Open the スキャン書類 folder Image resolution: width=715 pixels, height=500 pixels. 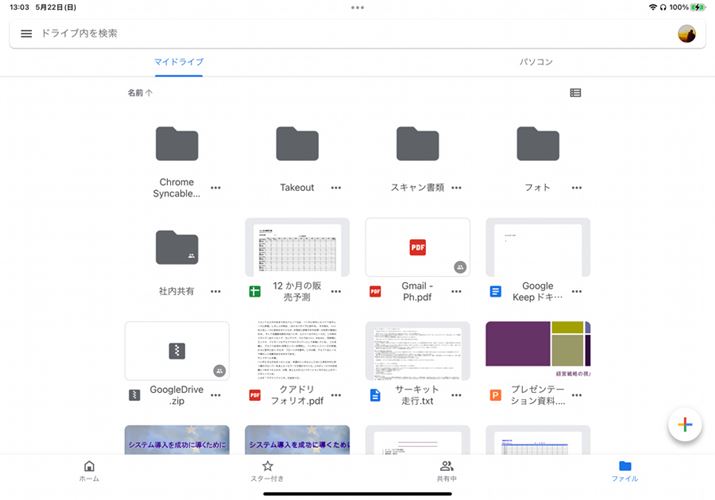point(418,144)
